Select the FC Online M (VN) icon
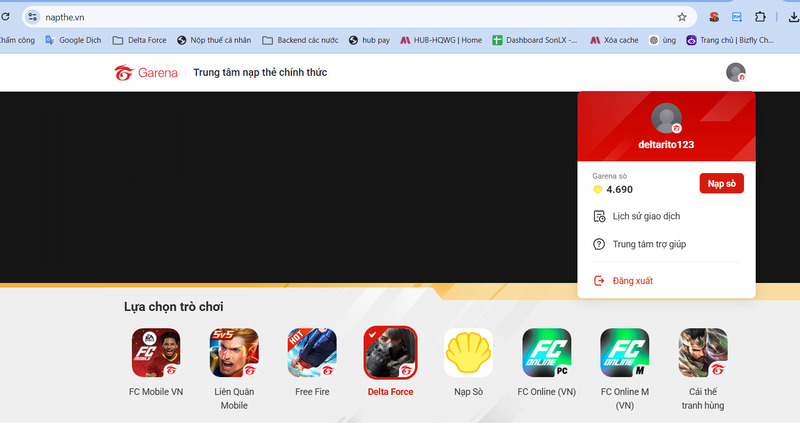Image resolution: width=800 pixels, height=427 pixels. (x=625, y=353)
